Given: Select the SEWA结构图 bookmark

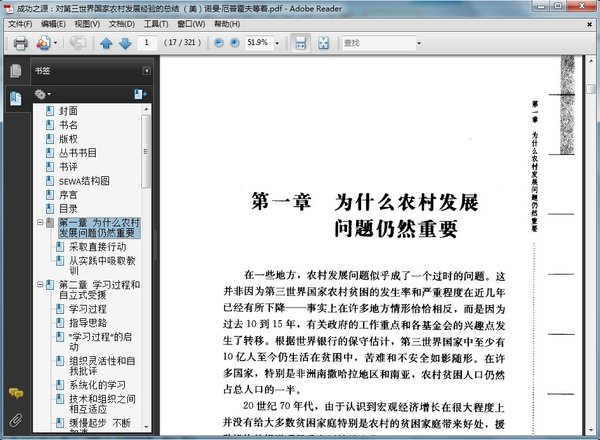Looking at the screenshot, I should [84, 181].
